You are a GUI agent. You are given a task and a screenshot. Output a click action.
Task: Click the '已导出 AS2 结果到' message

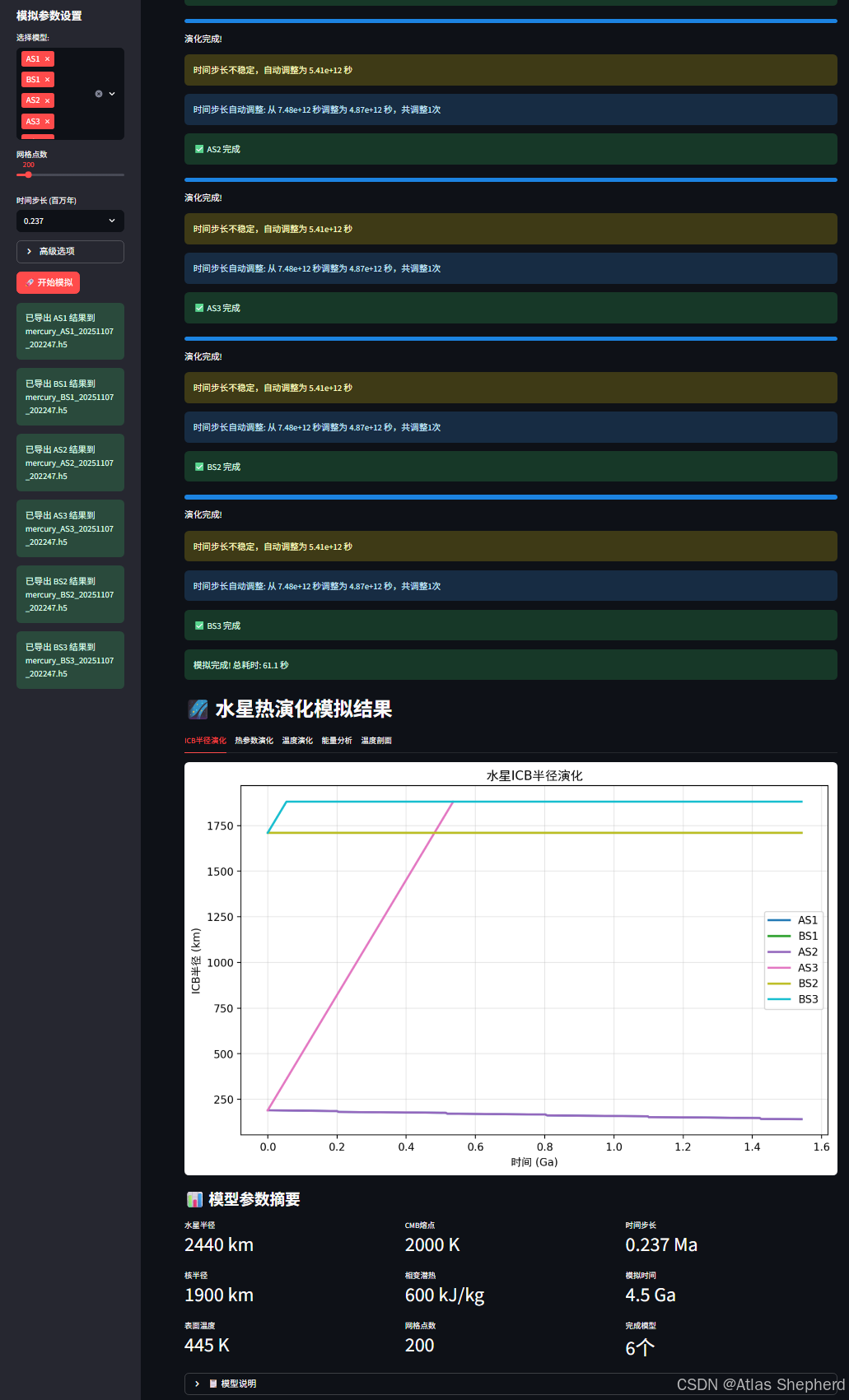70,463
